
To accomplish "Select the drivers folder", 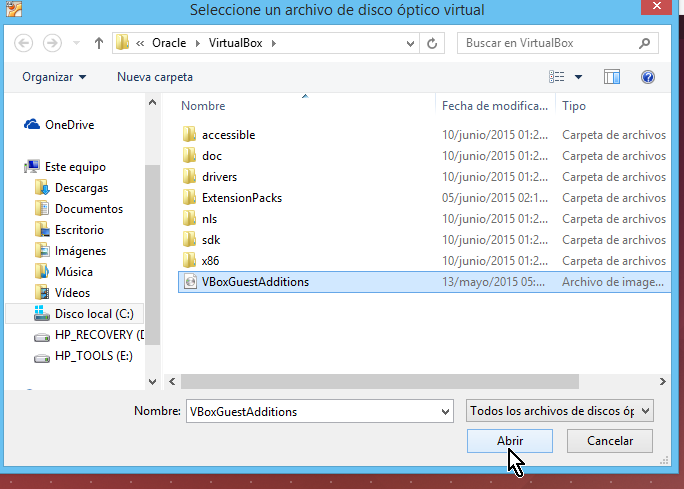I will click(x=210, y=177).
